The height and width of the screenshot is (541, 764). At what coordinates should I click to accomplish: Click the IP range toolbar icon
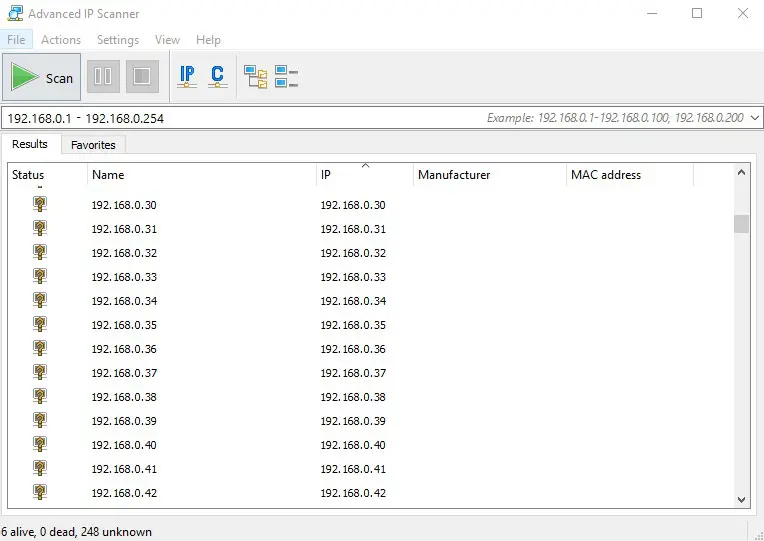pos(187,77)
